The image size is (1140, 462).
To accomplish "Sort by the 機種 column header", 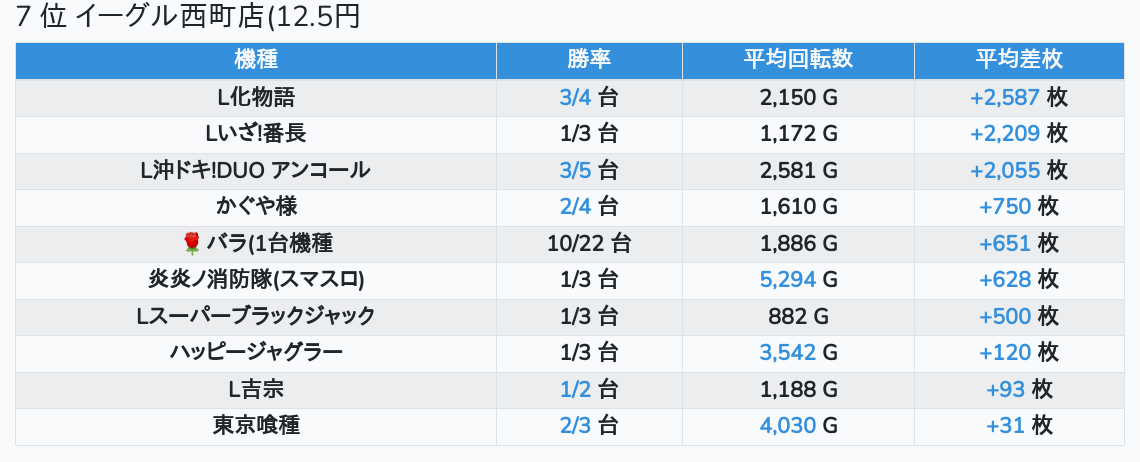I will [x=256, y=59].
